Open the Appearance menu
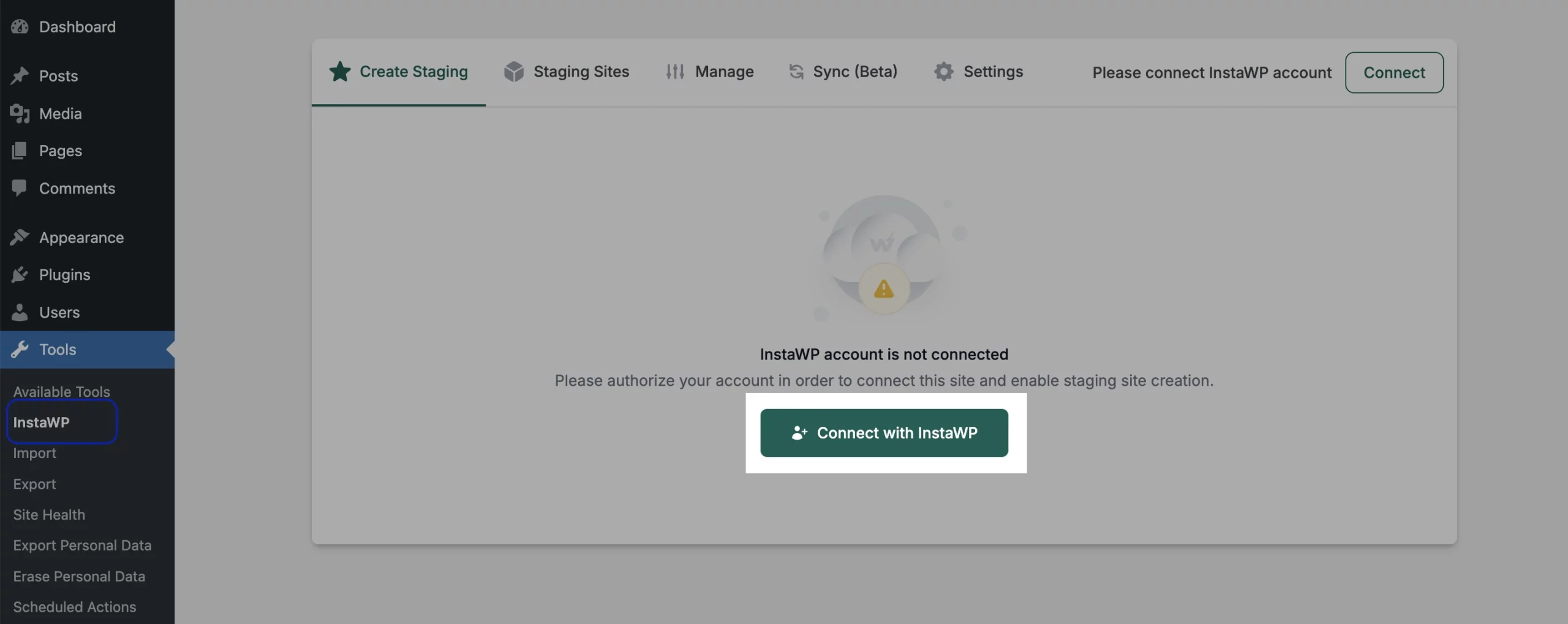 tap(87, 237)
